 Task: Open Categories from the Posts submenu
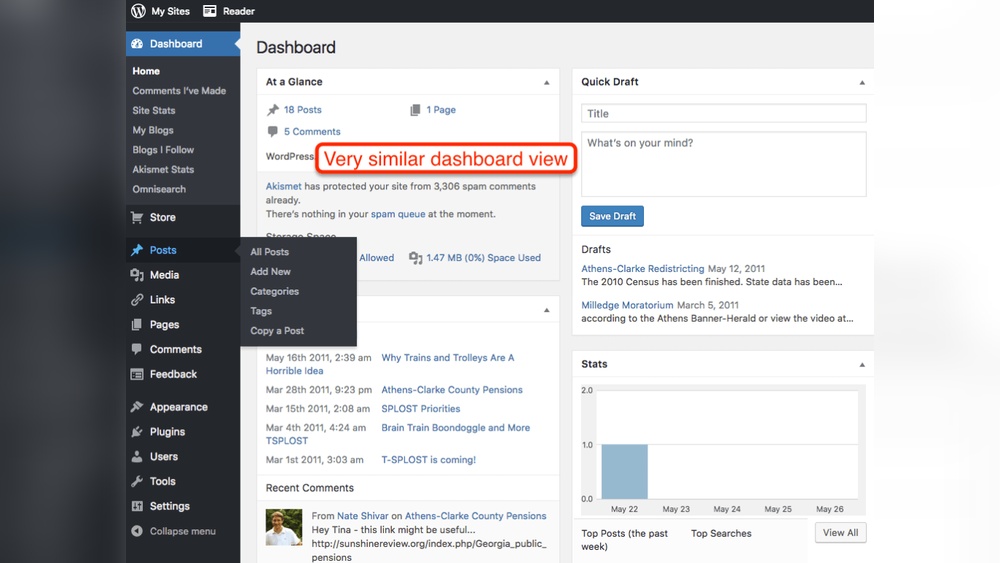[275, 291]
